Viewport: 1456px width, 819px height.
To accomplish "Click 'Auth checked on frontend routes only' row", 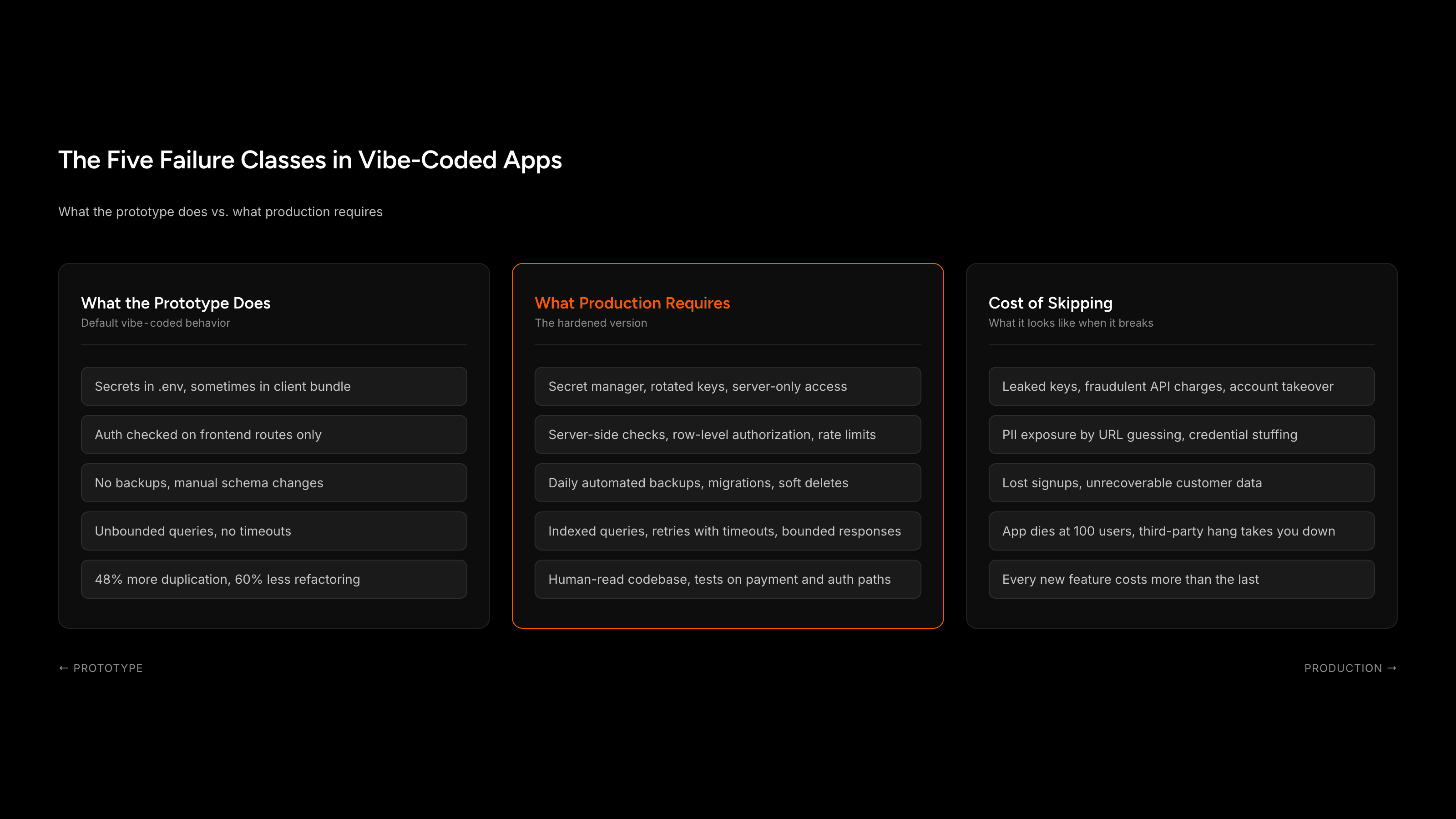I will 274,435.
